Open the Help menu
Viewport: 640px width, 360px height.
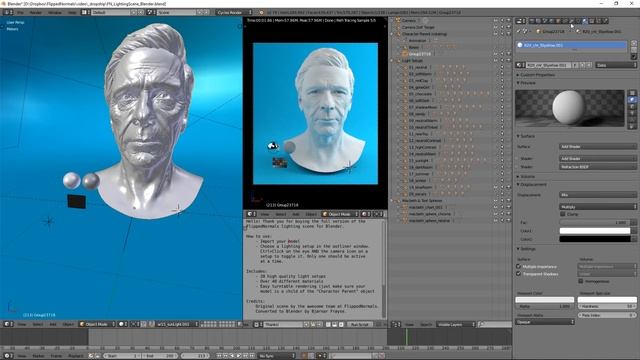[x=72, y=13]
